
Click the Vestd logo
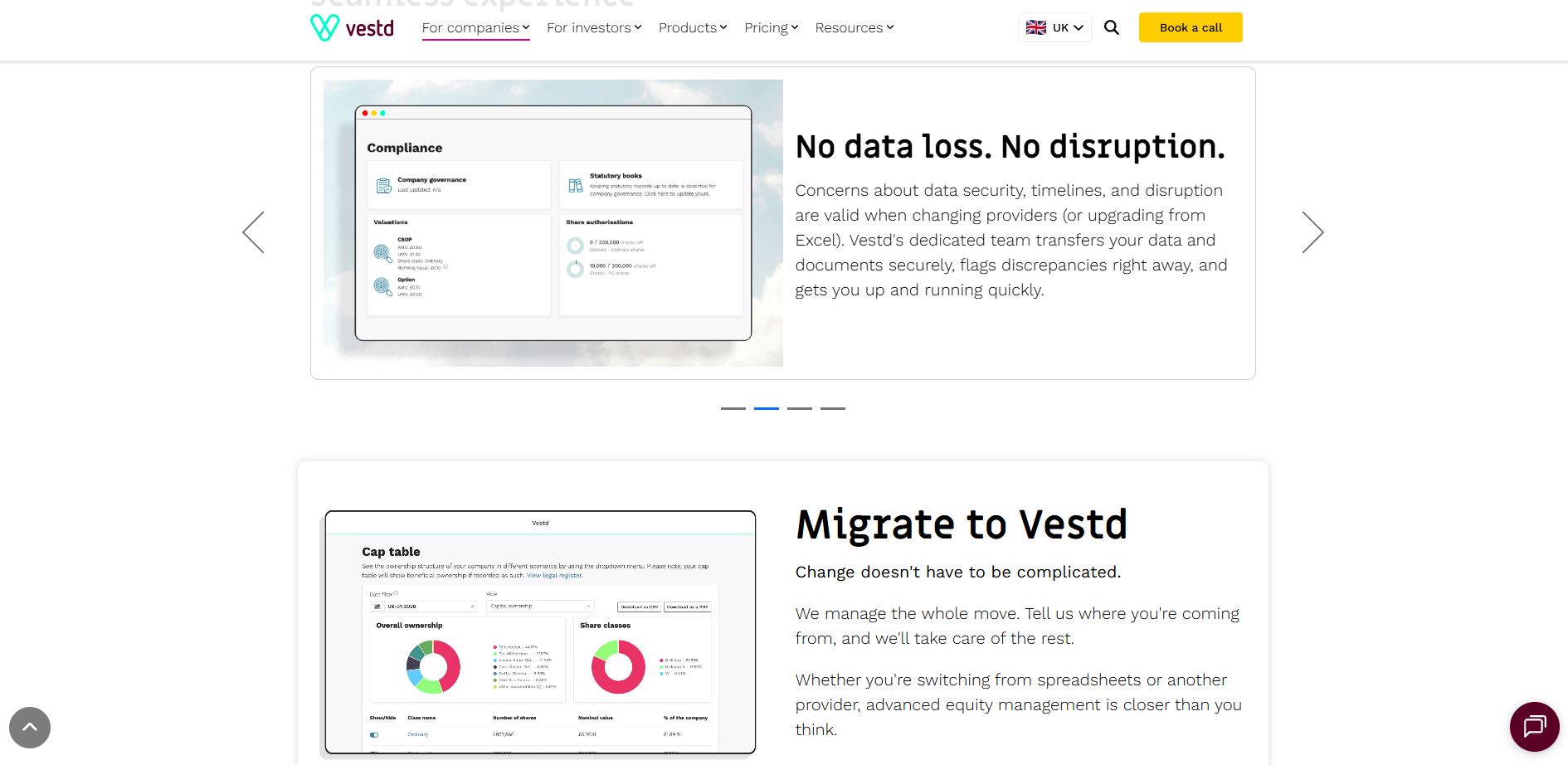point(352,27)
